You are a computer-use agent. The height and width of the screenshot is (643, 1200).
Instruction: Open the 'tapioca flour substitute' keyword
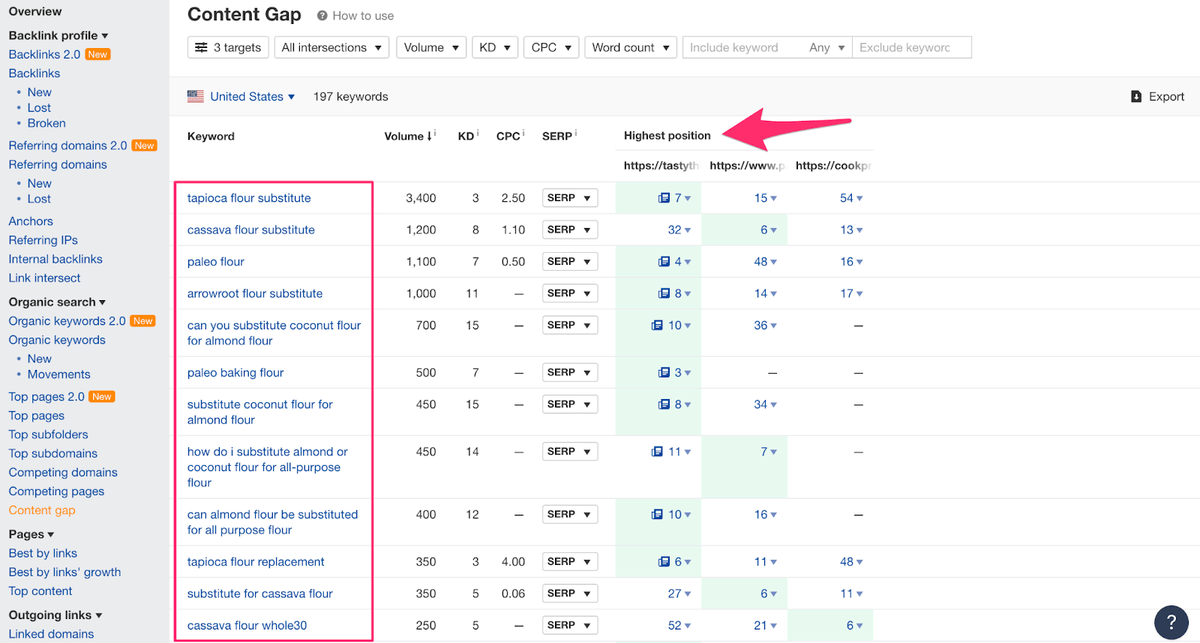[249, 198]
